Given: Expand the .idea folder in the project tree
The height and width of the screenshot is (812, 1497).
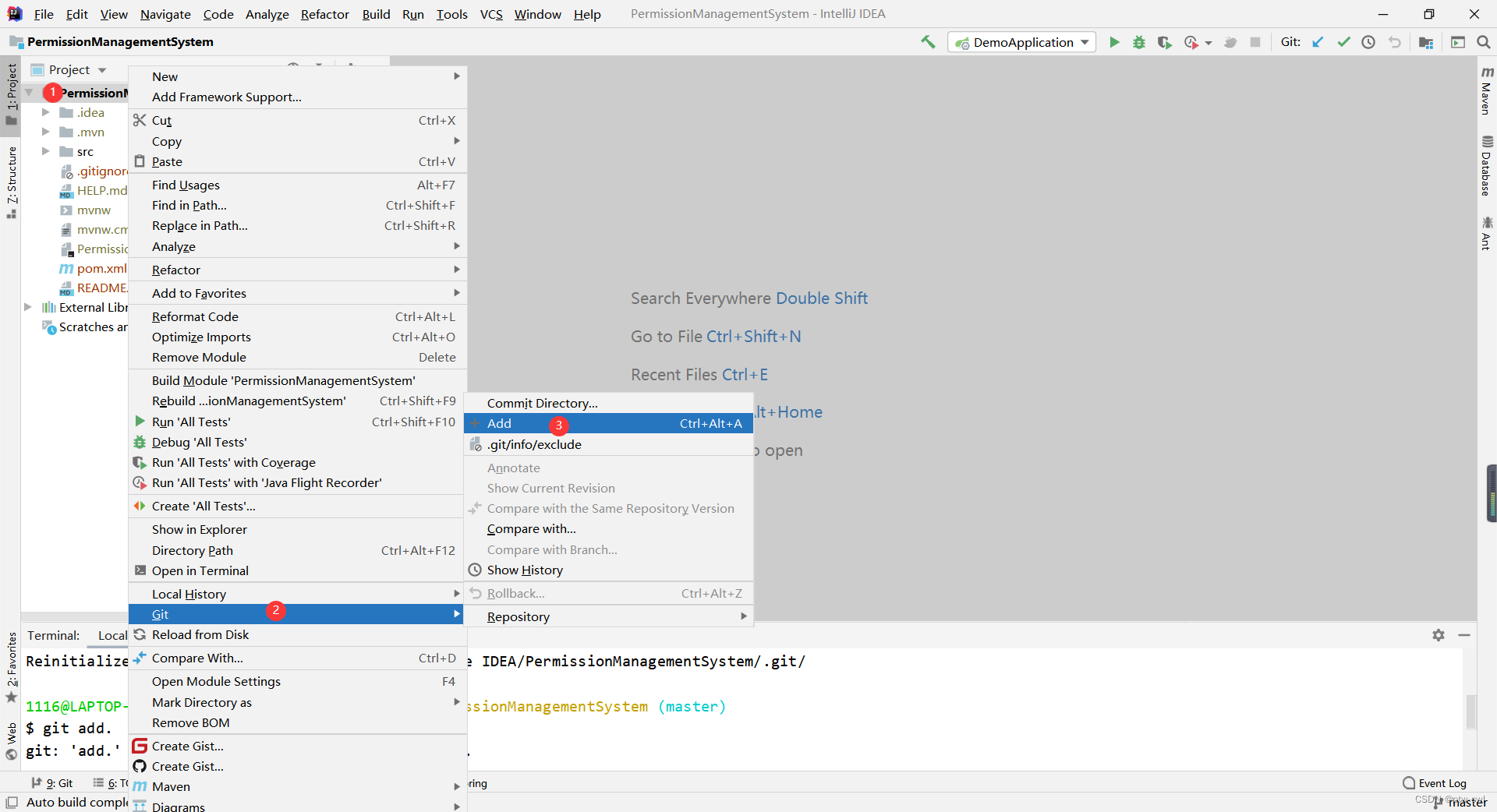Looking at the screenshot, I should click(45, 112).
